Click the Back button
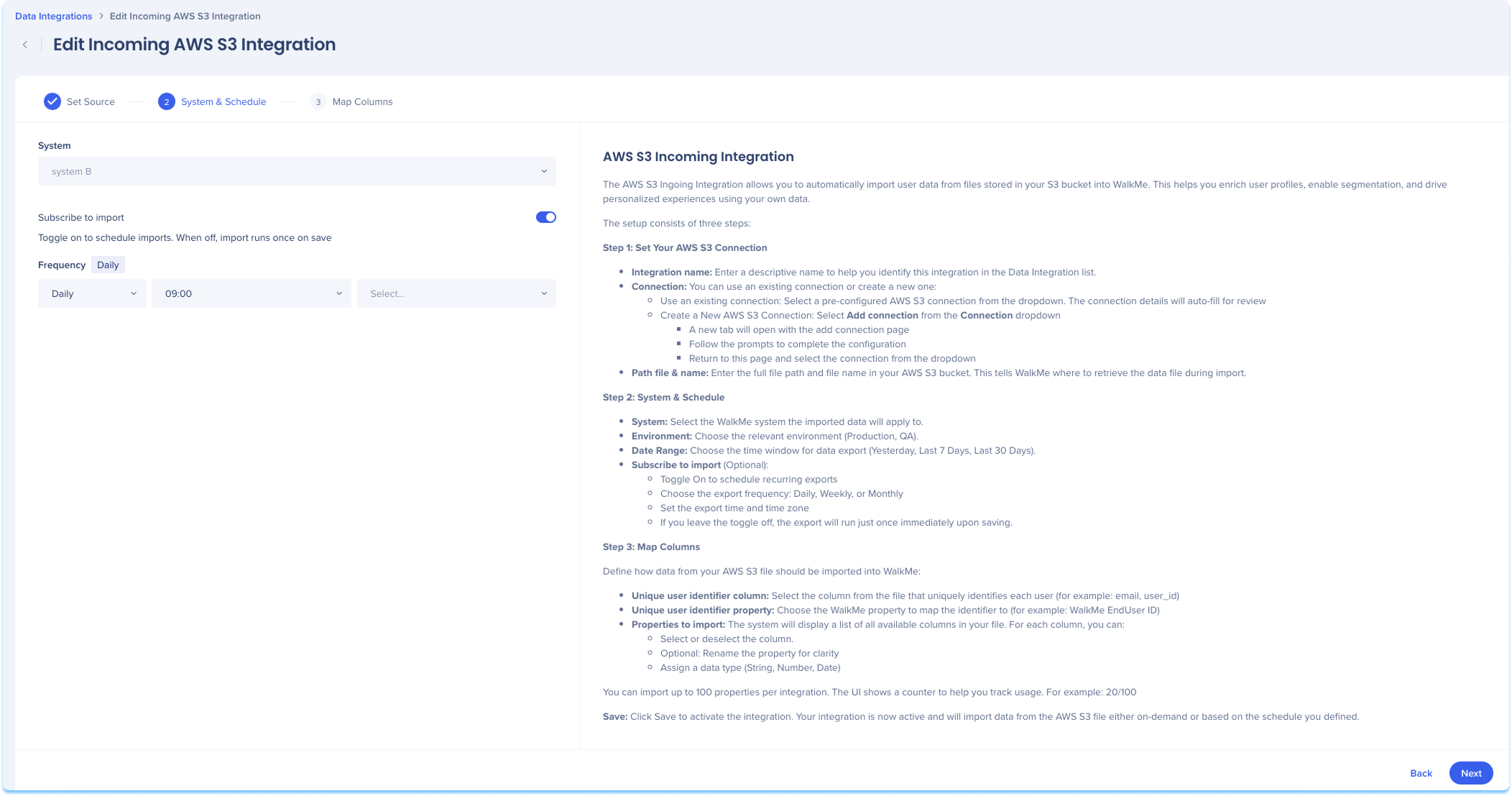Image resolution: width=1512 pixels, height=796 pixels. click(1421, 773)
